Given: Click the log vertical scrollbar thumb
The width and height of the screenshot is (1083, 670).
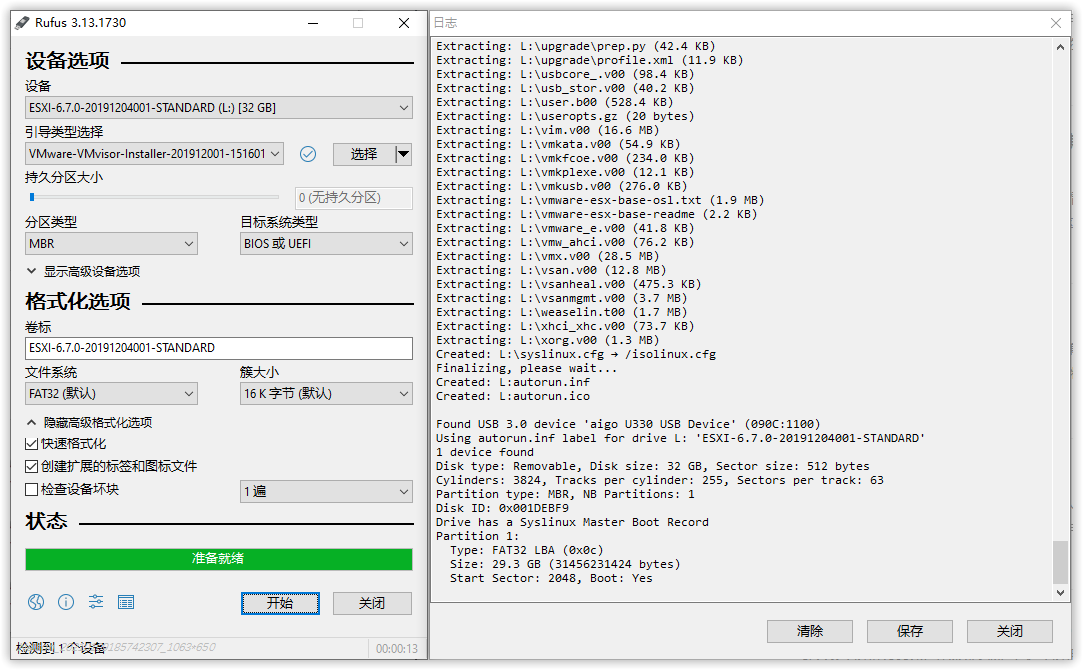Looking at the screenshot, I should coord(1060,562).
